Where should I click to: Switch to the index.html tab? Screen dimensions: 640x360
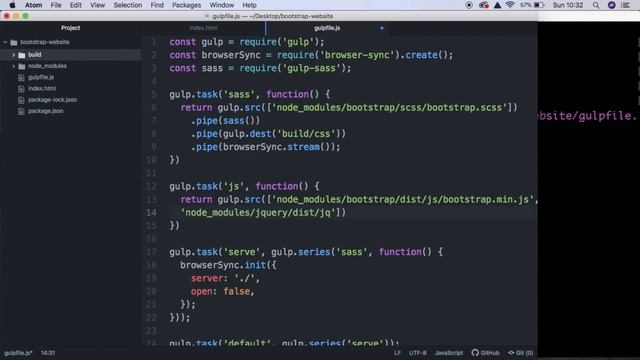tap(203, 28)
